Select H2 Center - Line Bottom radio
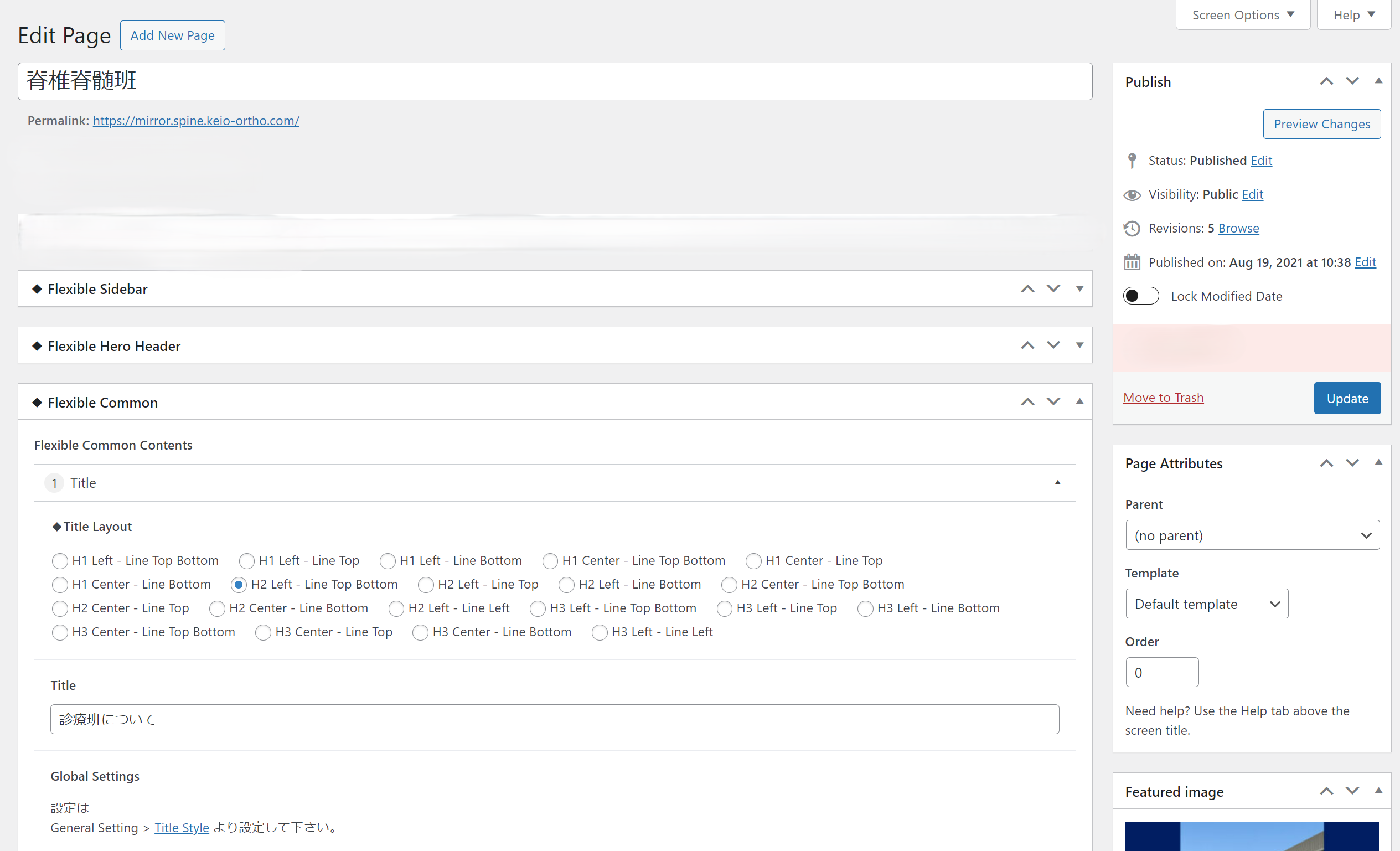 click(217, 609)
